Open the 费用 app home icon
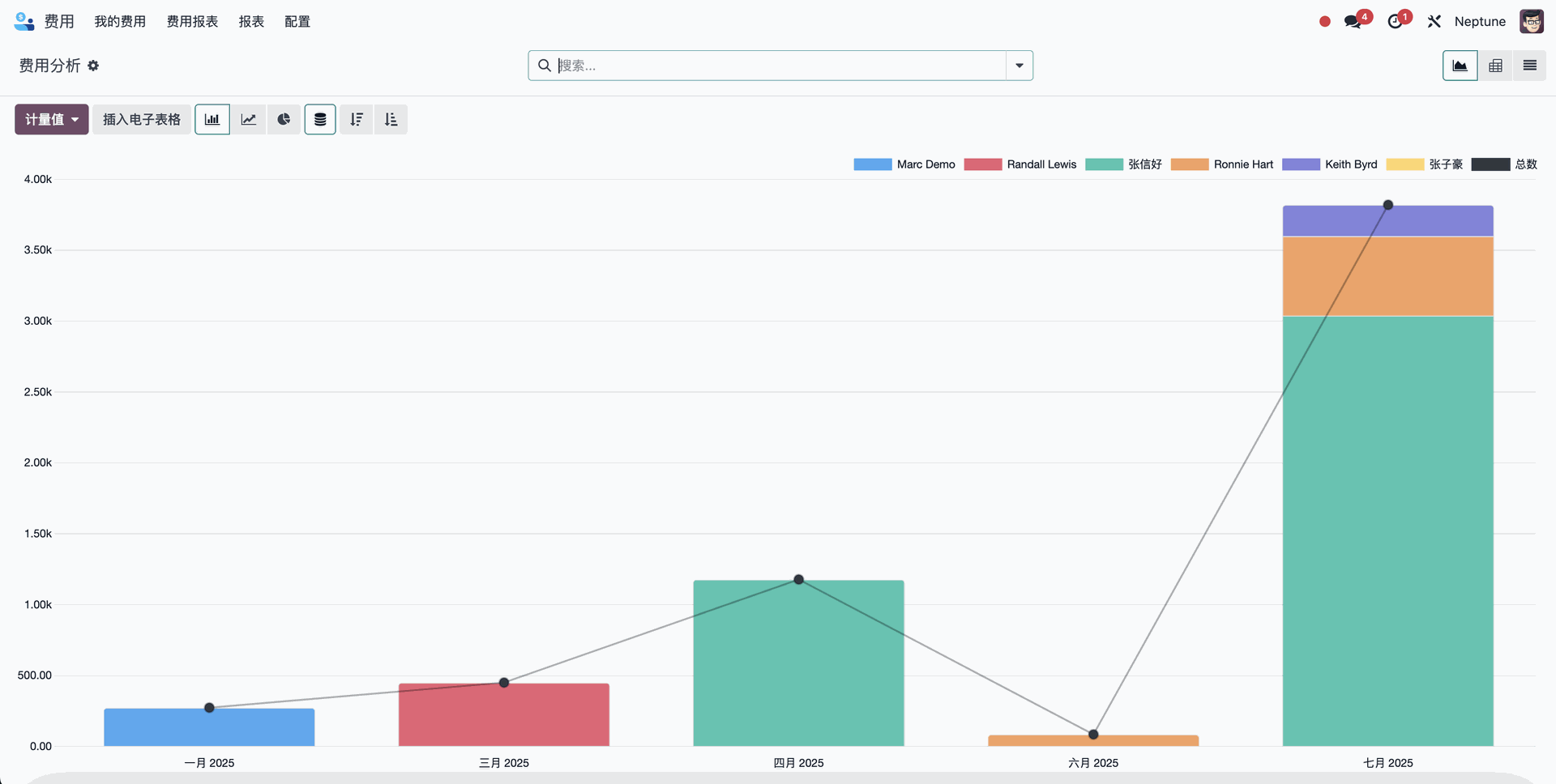 24,21
